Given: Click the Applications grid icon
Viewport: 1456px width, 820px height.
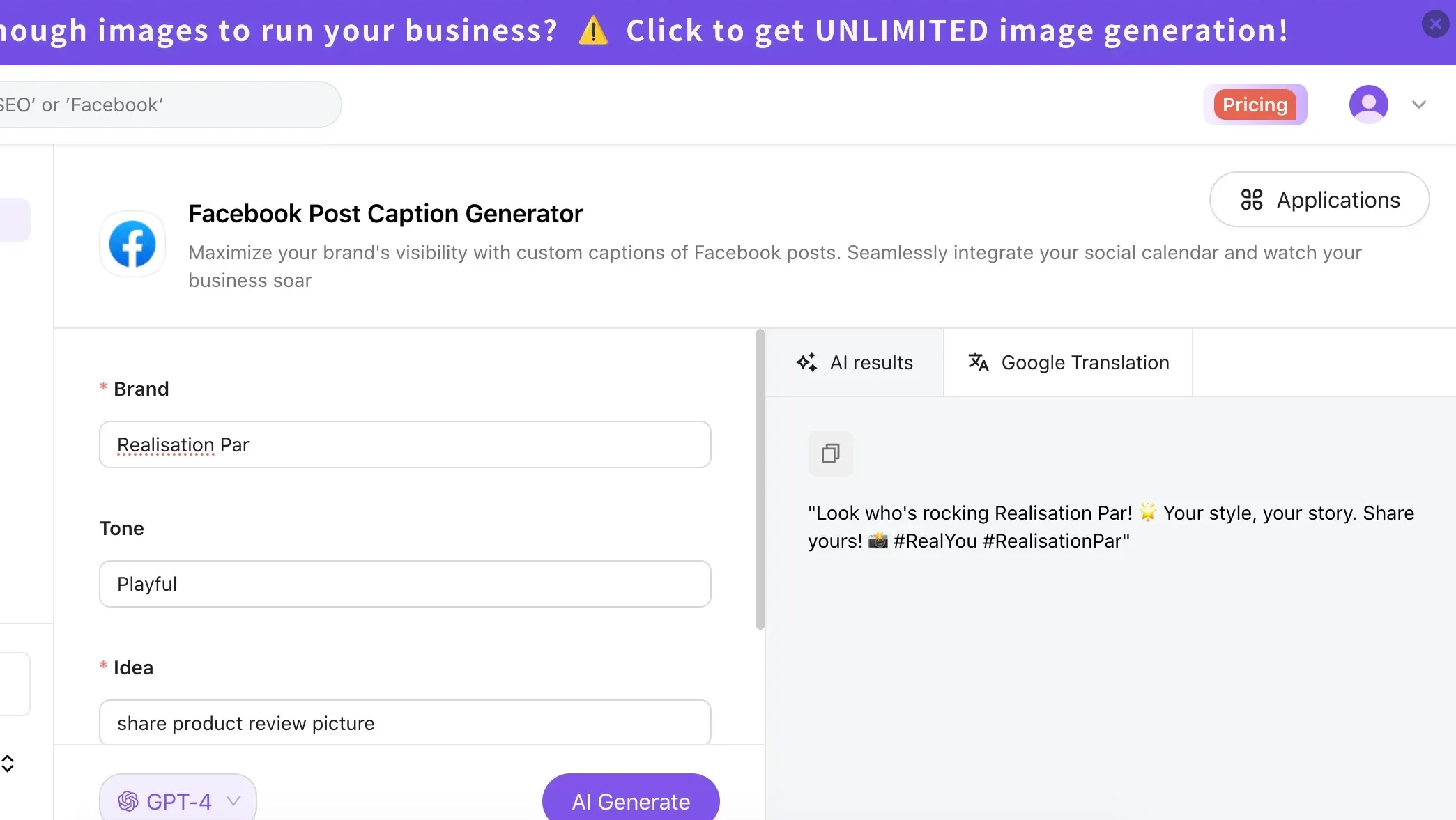Looking at the screenshot, I should pos(1252,200).
